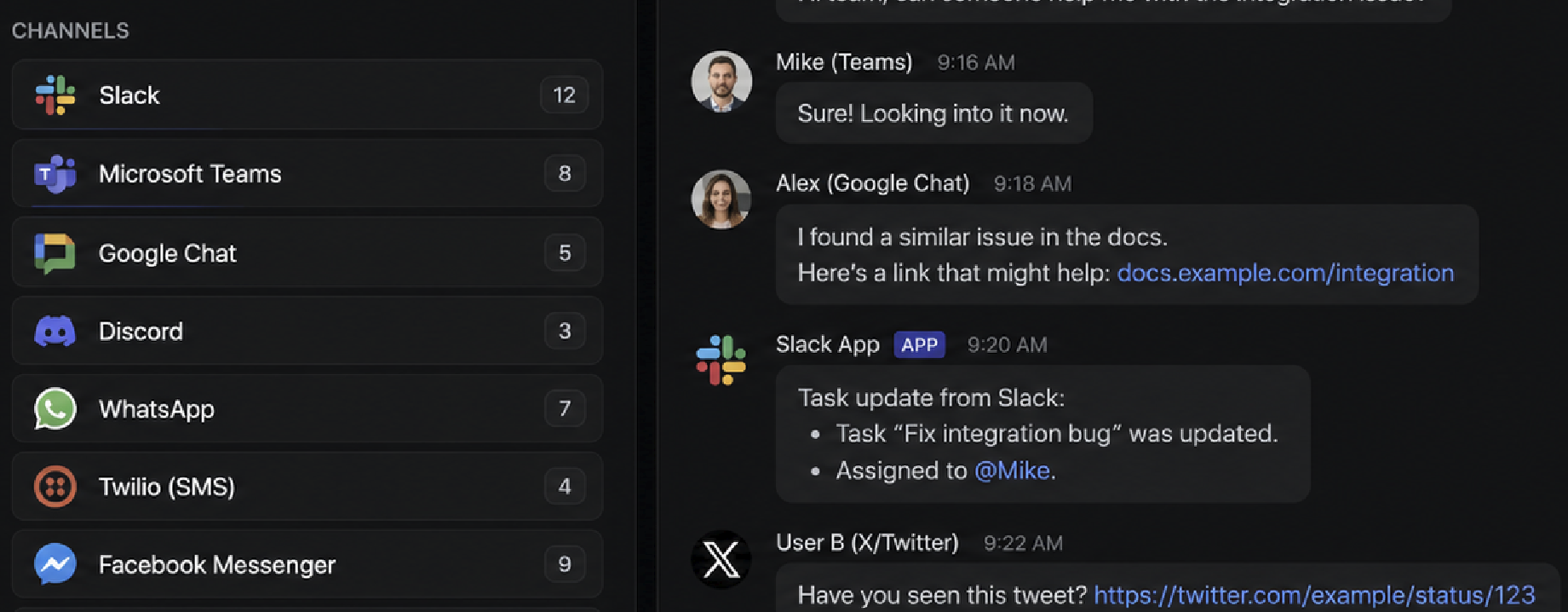View Alex's profile photo
The image size is (1568, 612).
point(721,199)
